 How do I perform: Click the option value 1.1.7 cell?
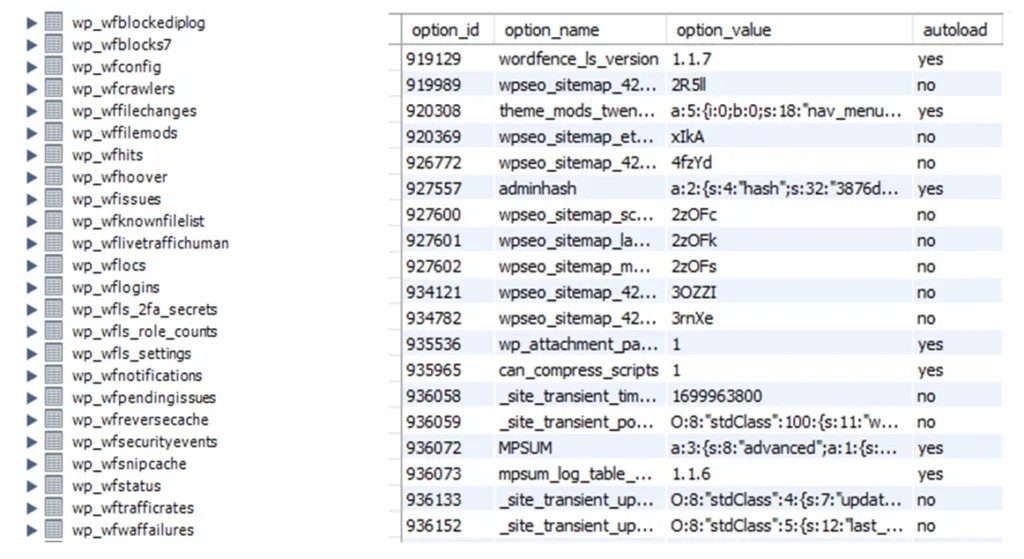pos(788,59)
